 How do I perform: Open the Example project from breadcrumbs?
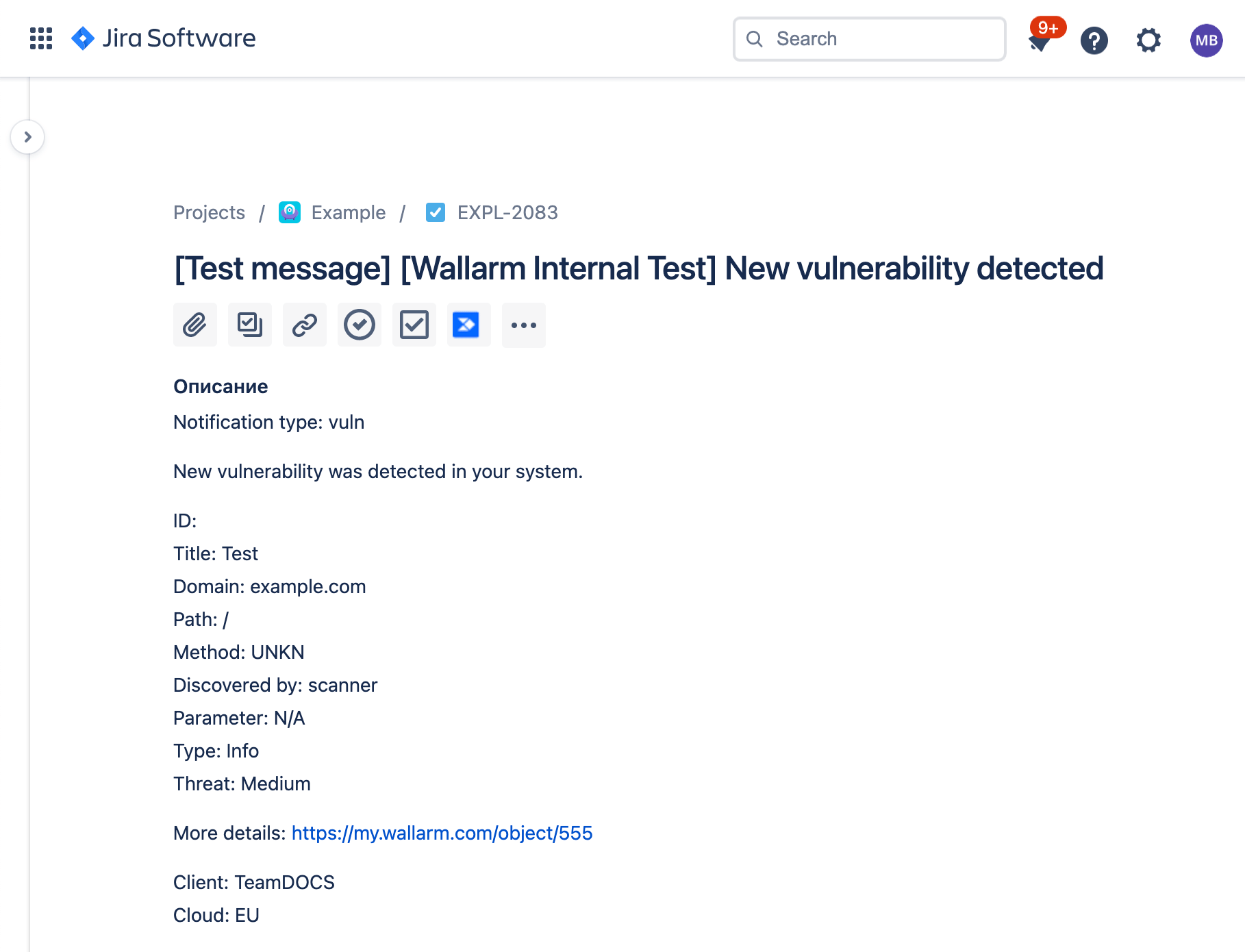click(x=349, y=212)
